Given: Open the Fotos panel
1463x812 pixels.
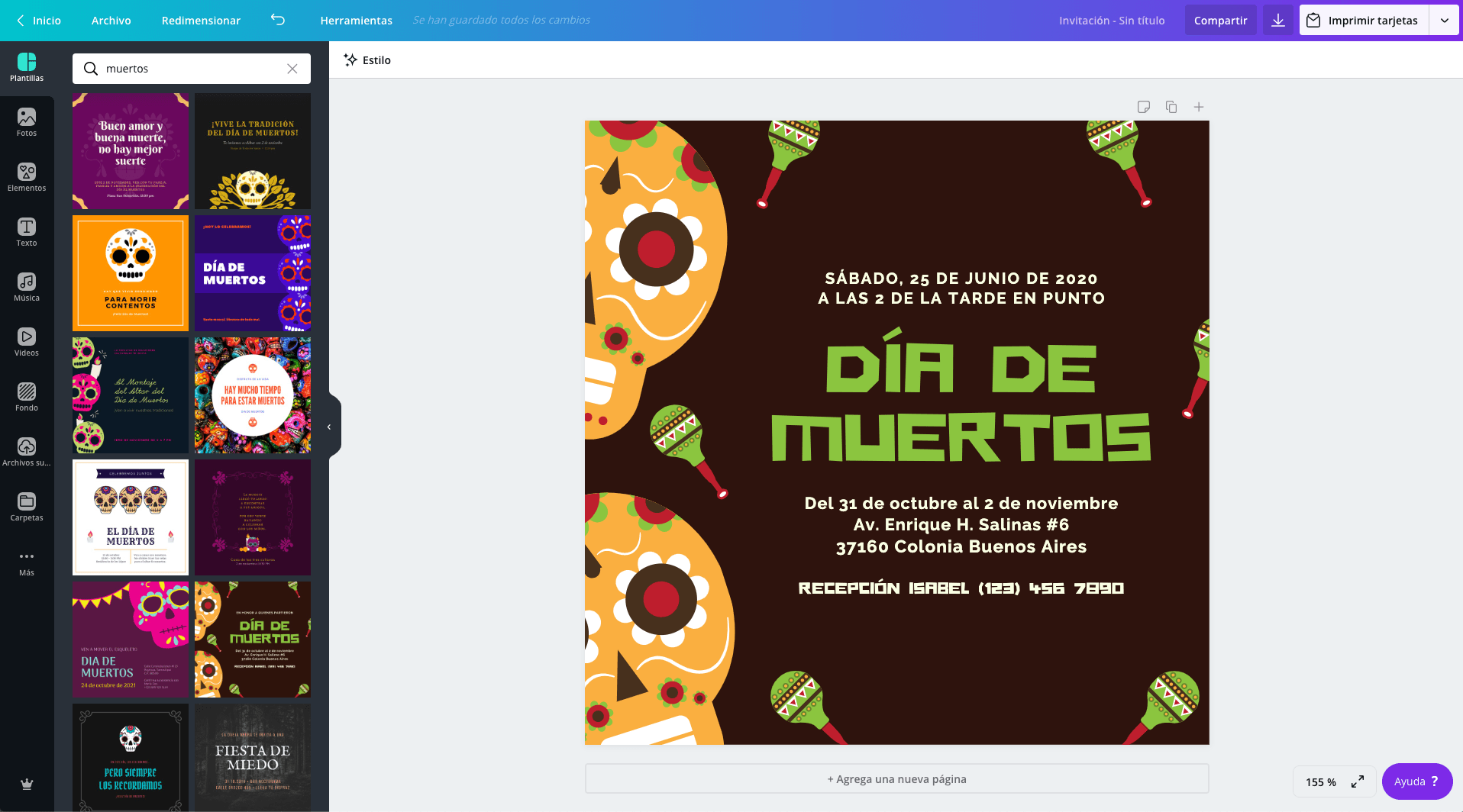Looking at the screenshot, I should (27, 122).
